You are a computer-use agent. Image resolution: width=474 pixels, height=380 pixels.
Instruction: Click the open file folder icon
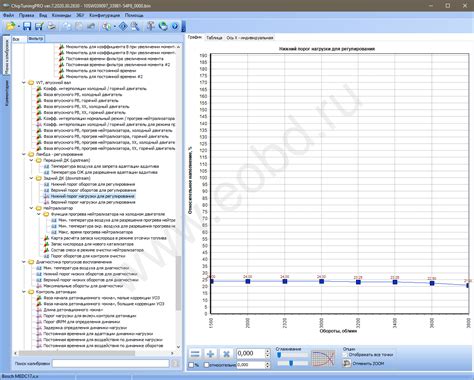pos(11,26)
